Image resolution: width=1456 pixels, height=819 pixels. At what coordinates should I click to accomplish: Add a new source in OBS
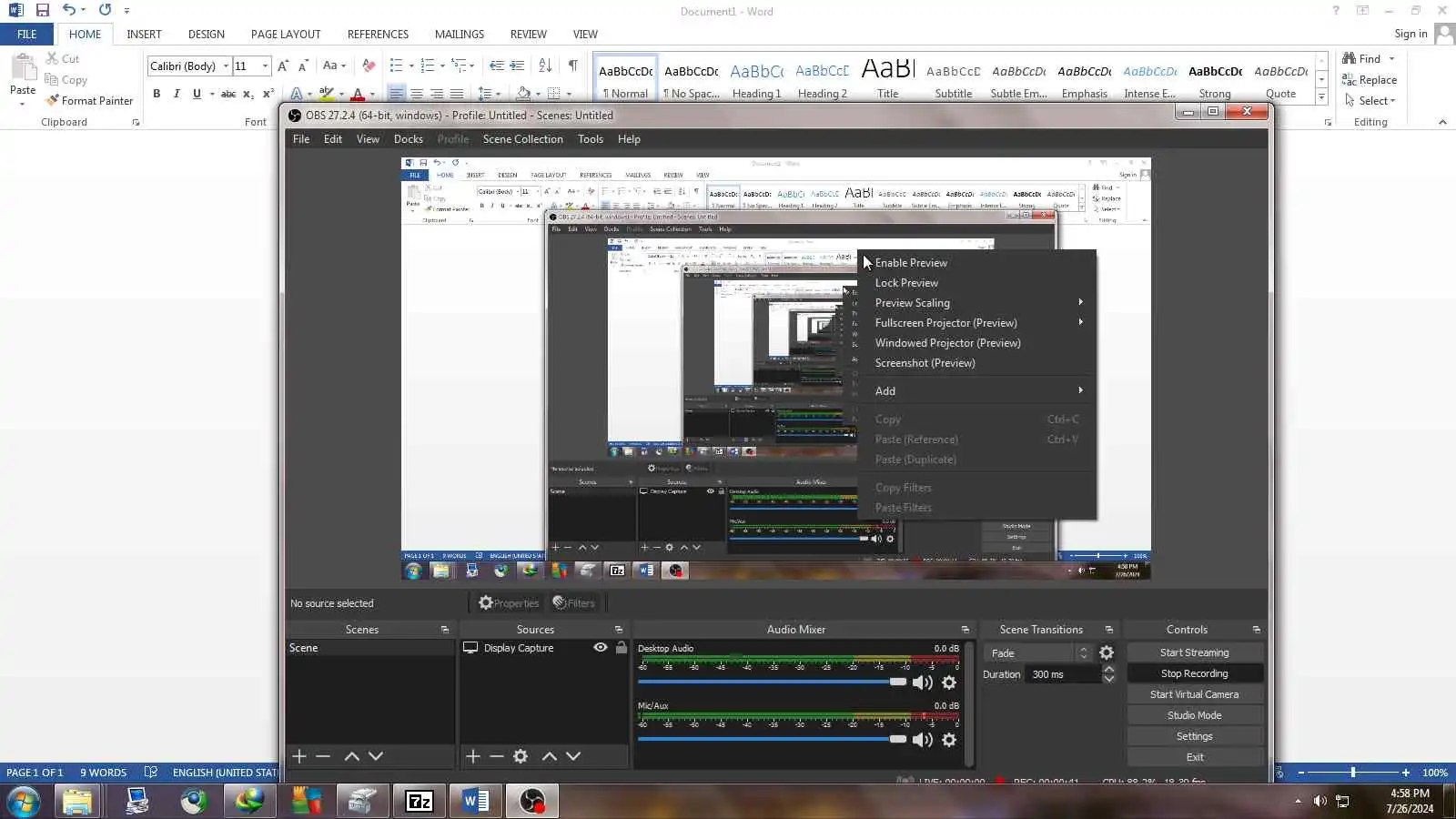coord(473,756)
